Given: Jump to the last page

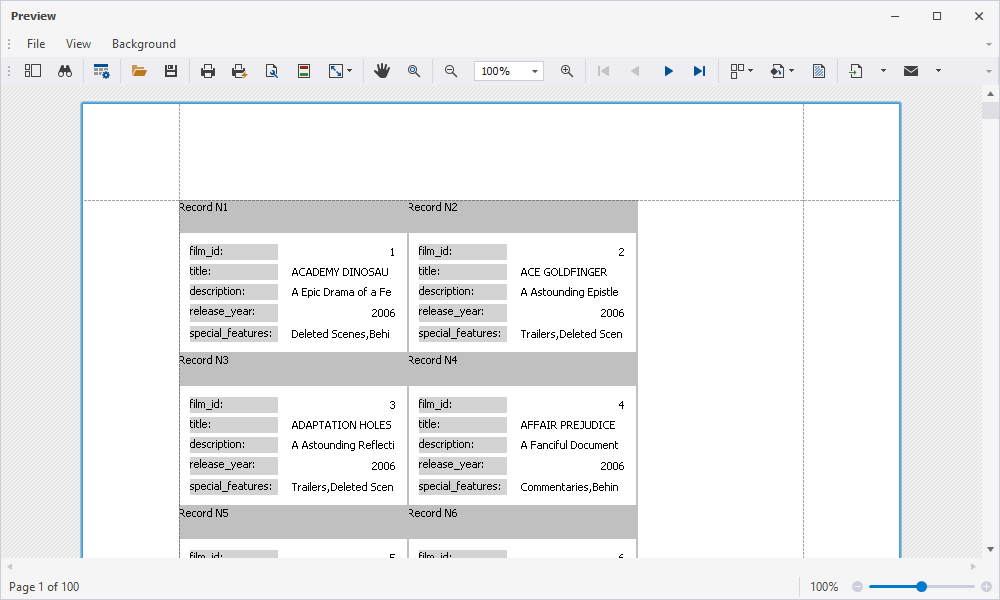Looking at the screenshot, I should 700,71.
